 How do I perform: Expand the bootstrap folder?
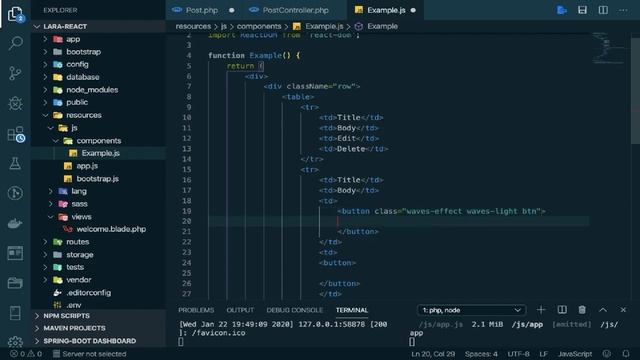pos(98,52)
